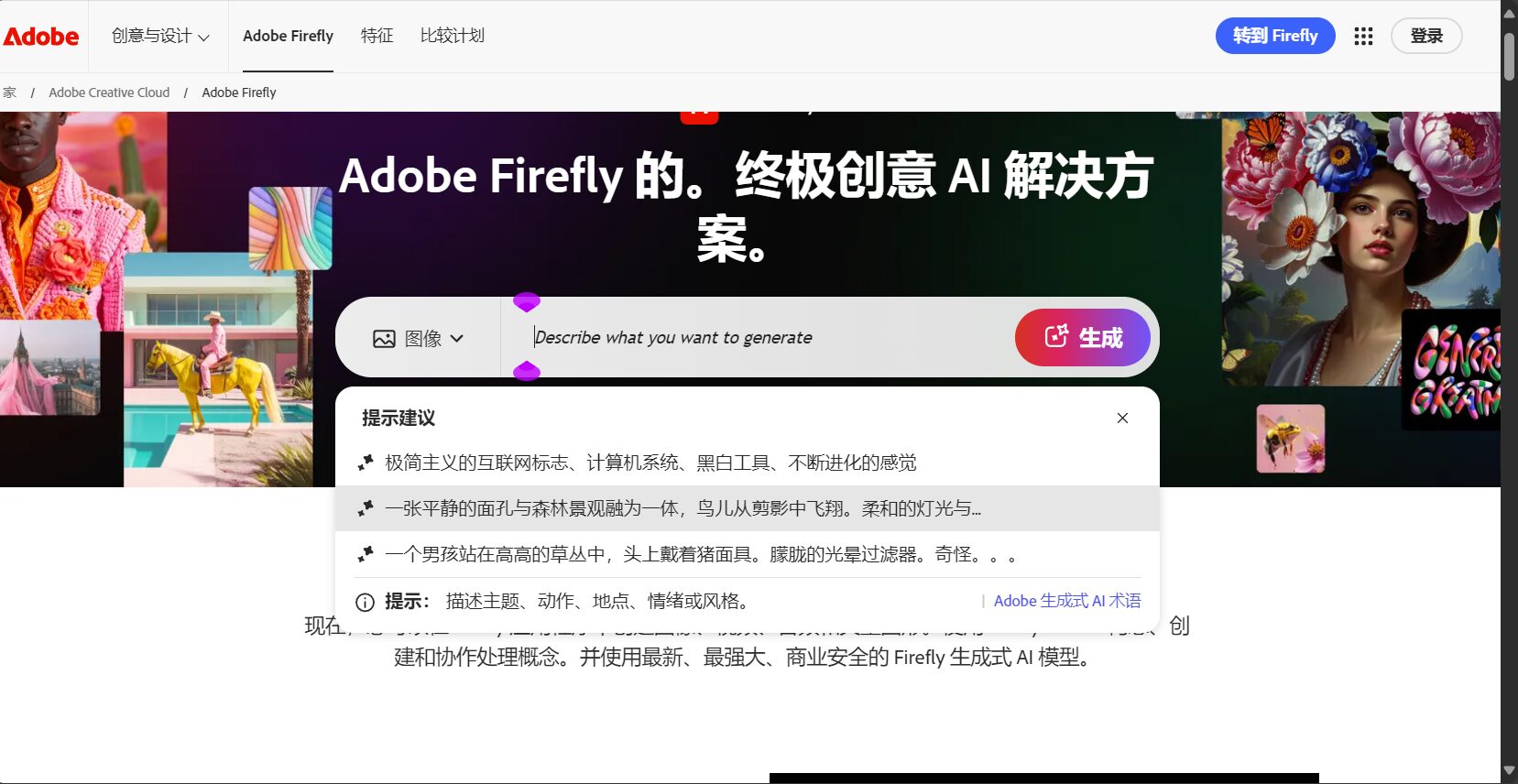Open the 特征 nav item
Viewport: 1518px width, 784px height.
[377, 36]
